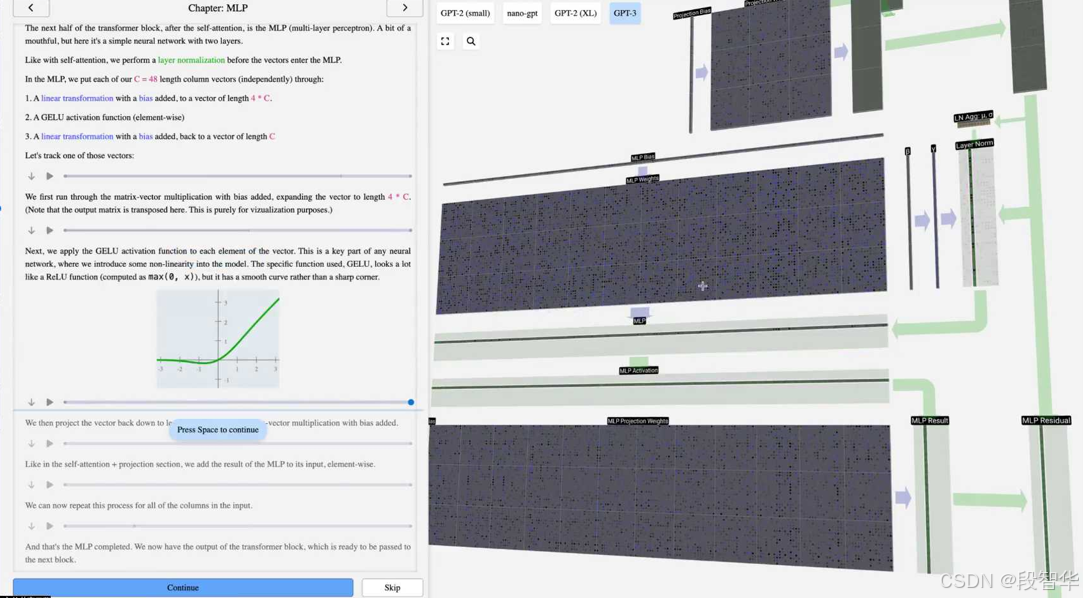Viewport: 1083px width, 598px height.
Task: Click the MLP Residual label
Action: coord(1046,421)
